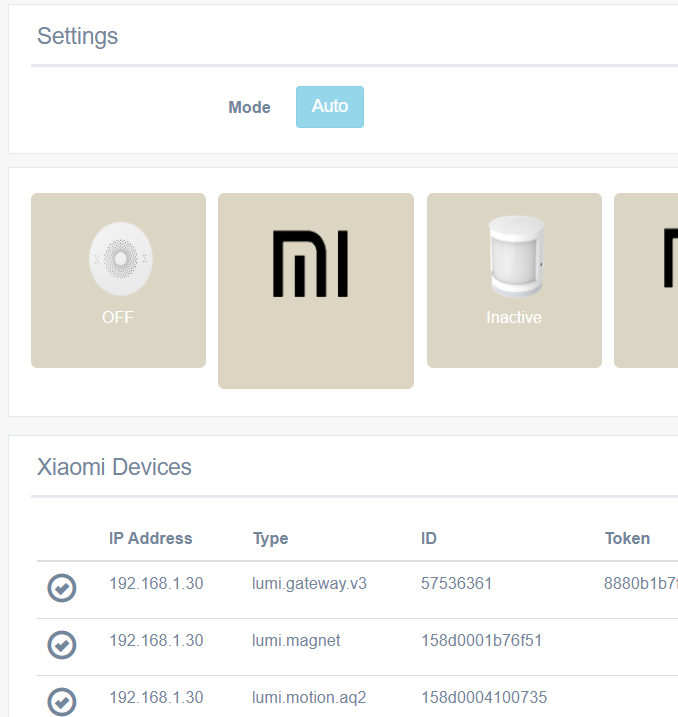Select device ID 158d0004100735
678x717 pixels.
pos(484,697)
